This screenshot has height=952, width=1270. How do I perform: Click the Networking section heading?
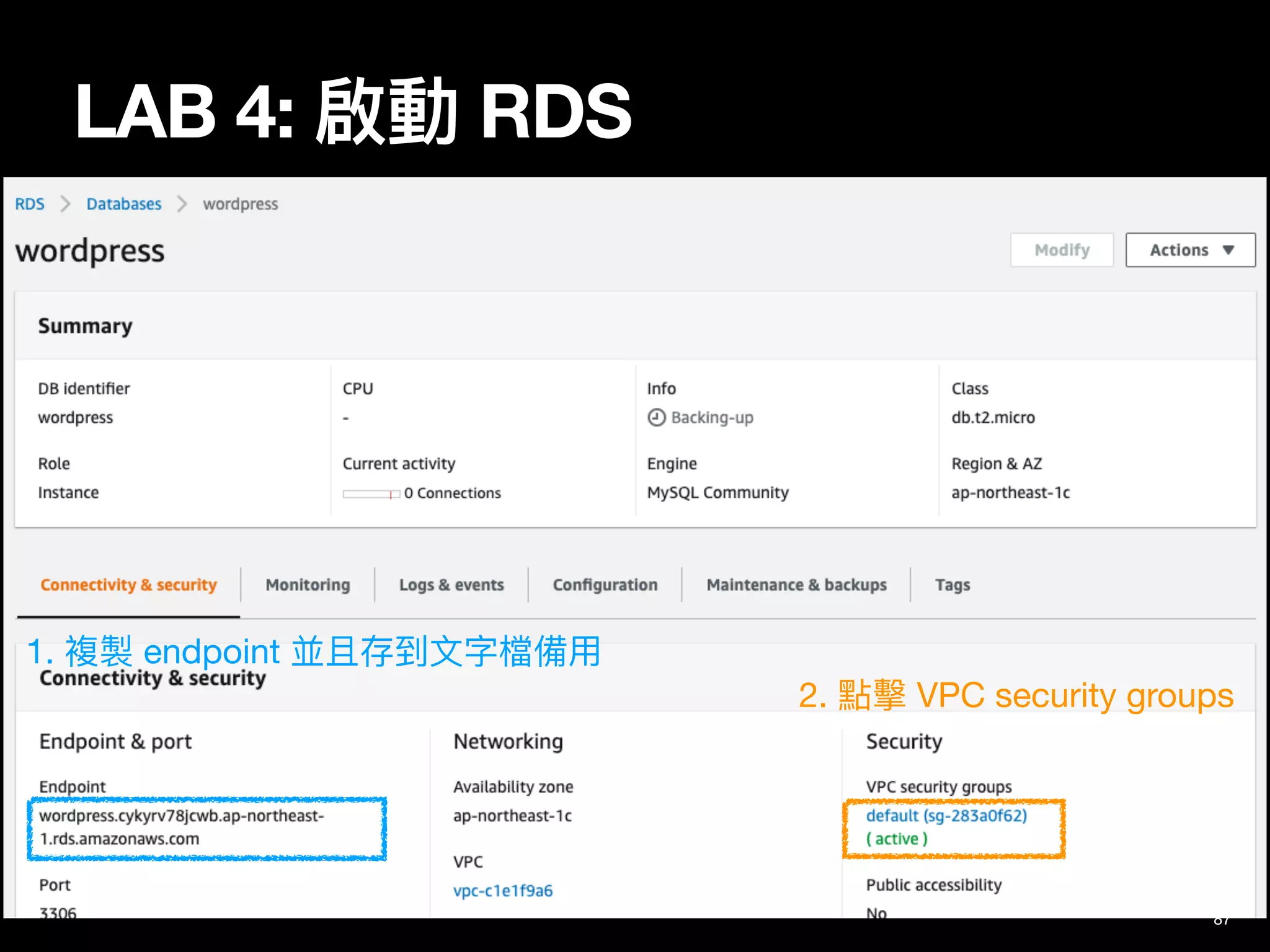[508, 742]
